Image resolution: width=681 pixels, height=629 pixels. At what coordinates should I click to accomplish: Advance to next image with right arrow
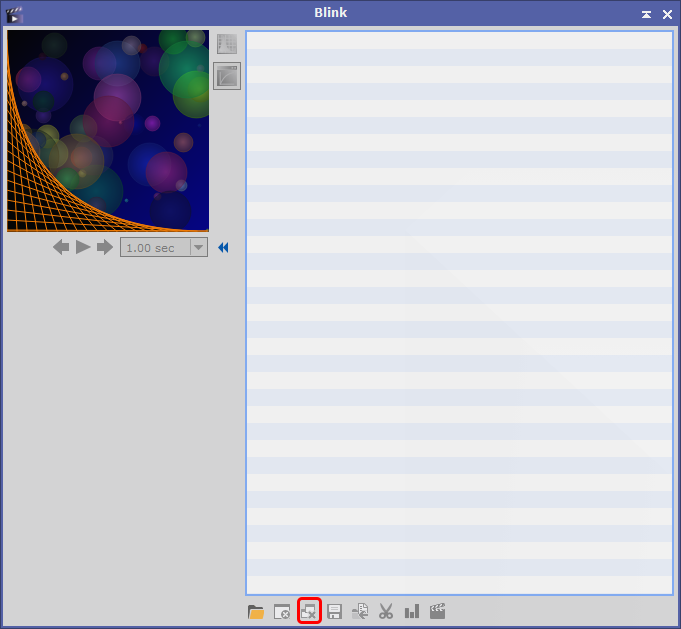105,247
